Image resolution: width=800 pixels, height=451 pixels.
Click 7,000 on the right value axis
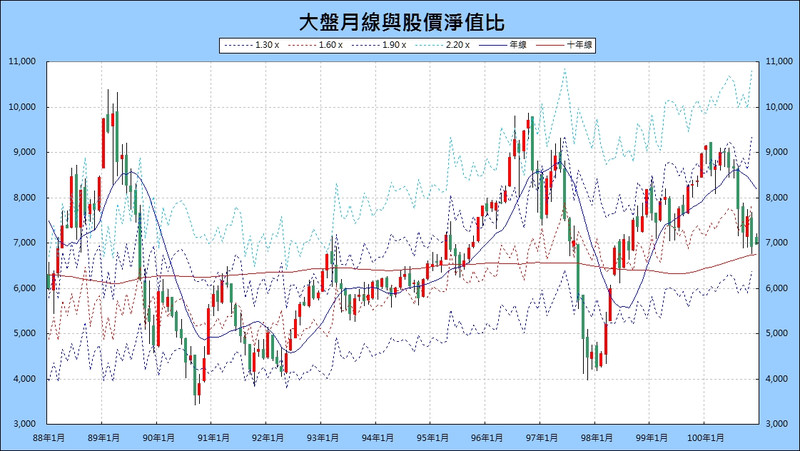point(778,242)
